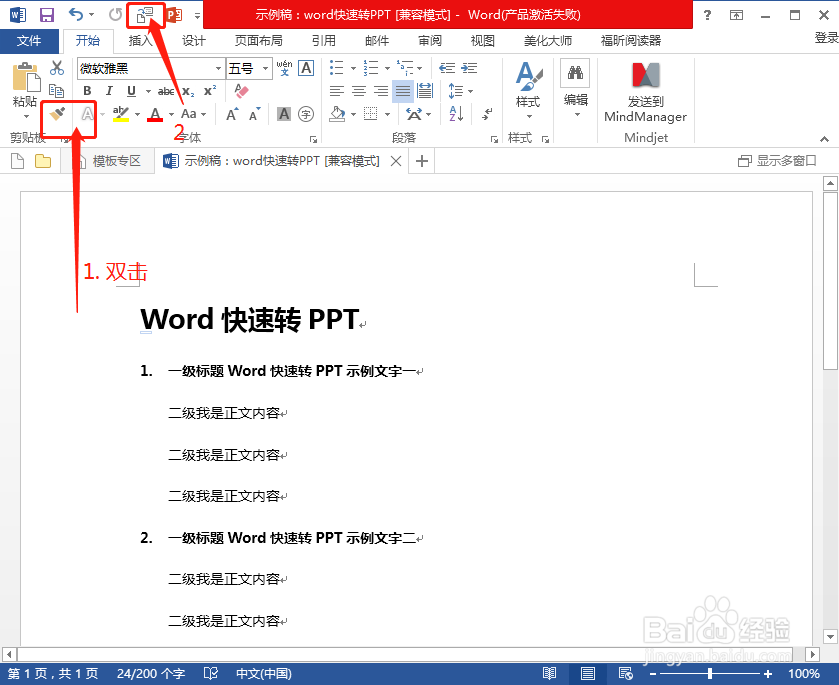839x685 pixels.
Task: Click the Sort icon in paragraph group
Action: [453, 113]
